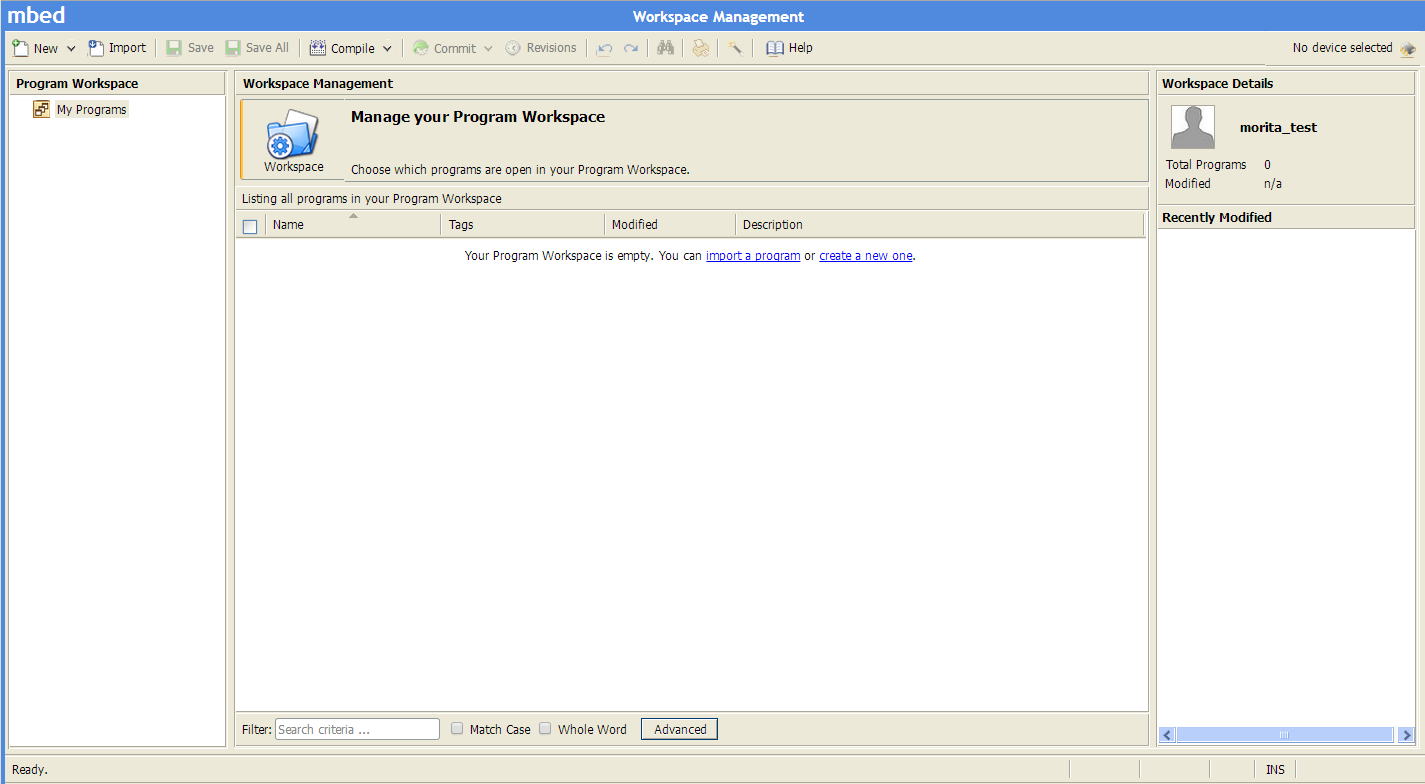Image resolution: width=1425 pixels, height=784 pixels.
Task: Open Help from the toolbar
Action: click(x=789, y=48)
